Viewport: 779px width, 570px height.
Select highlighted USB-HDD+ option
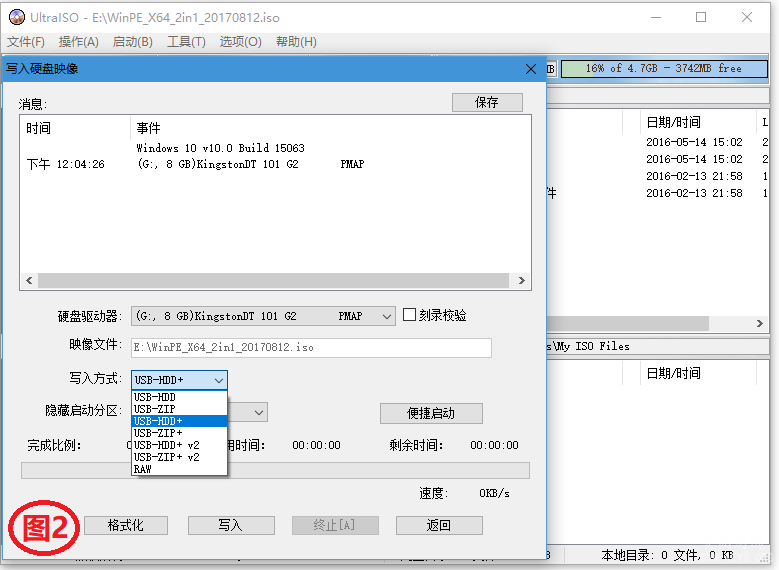179,421
